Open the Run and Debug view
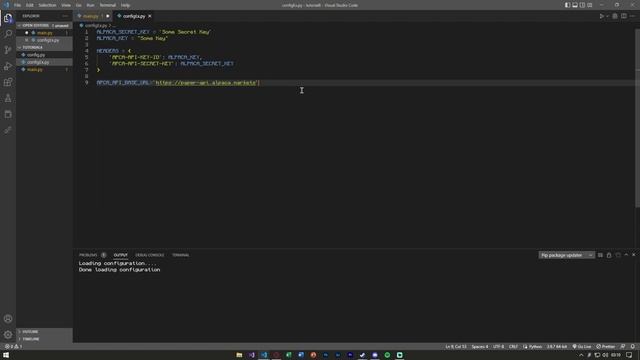Image resolution: width=640 pixels, height=360 pixels. (x=8, y=66)
